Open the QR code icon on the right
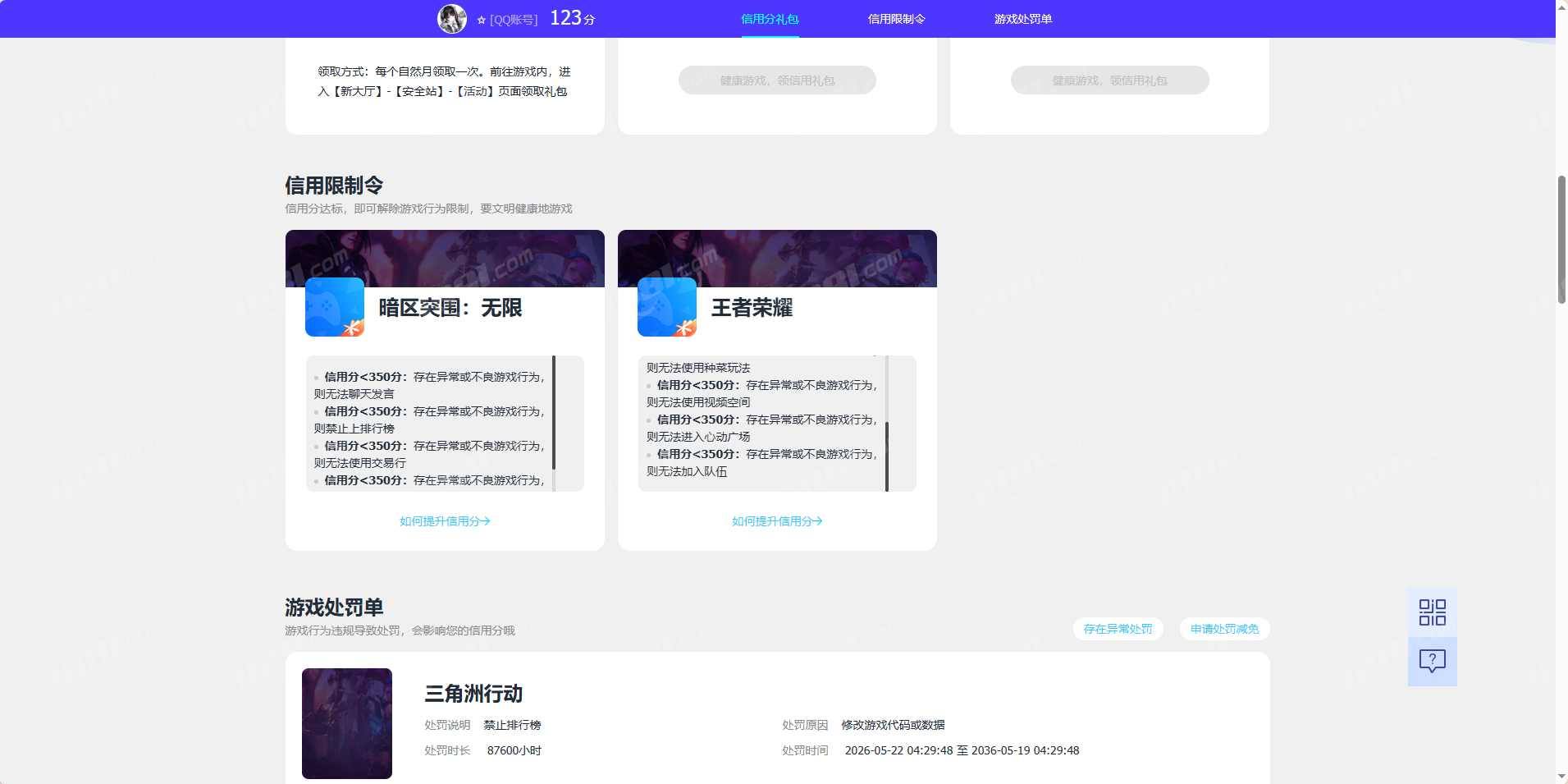Image resolution: width=1568 pixels, height=784 pixels. pos(1432,612)
